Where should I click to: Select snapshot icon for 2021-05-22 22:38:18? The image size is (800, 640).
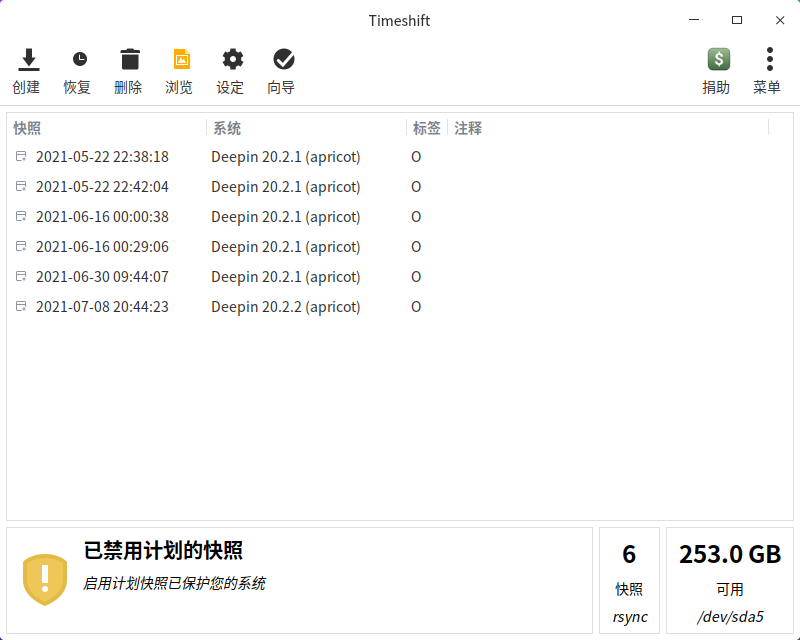pyautogui.click(x=21, y=156)
